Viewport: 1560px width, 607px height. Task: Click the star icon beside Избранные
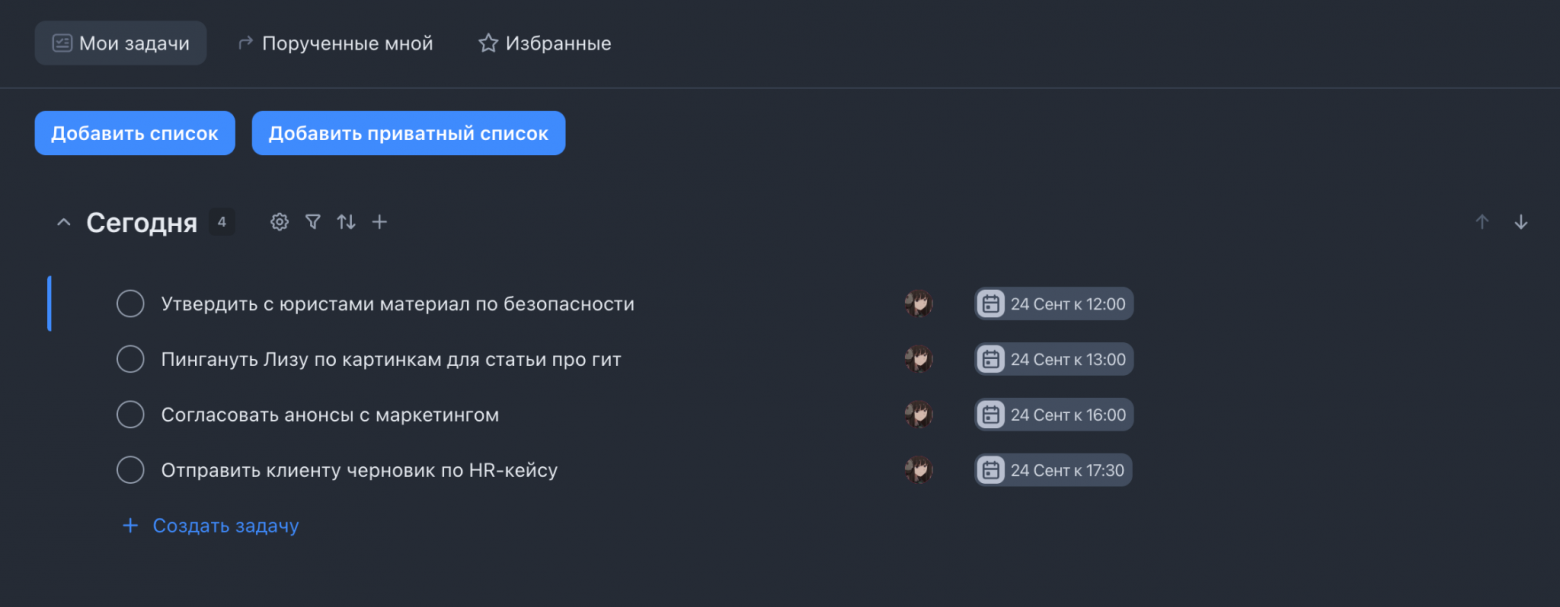[487, 42]
